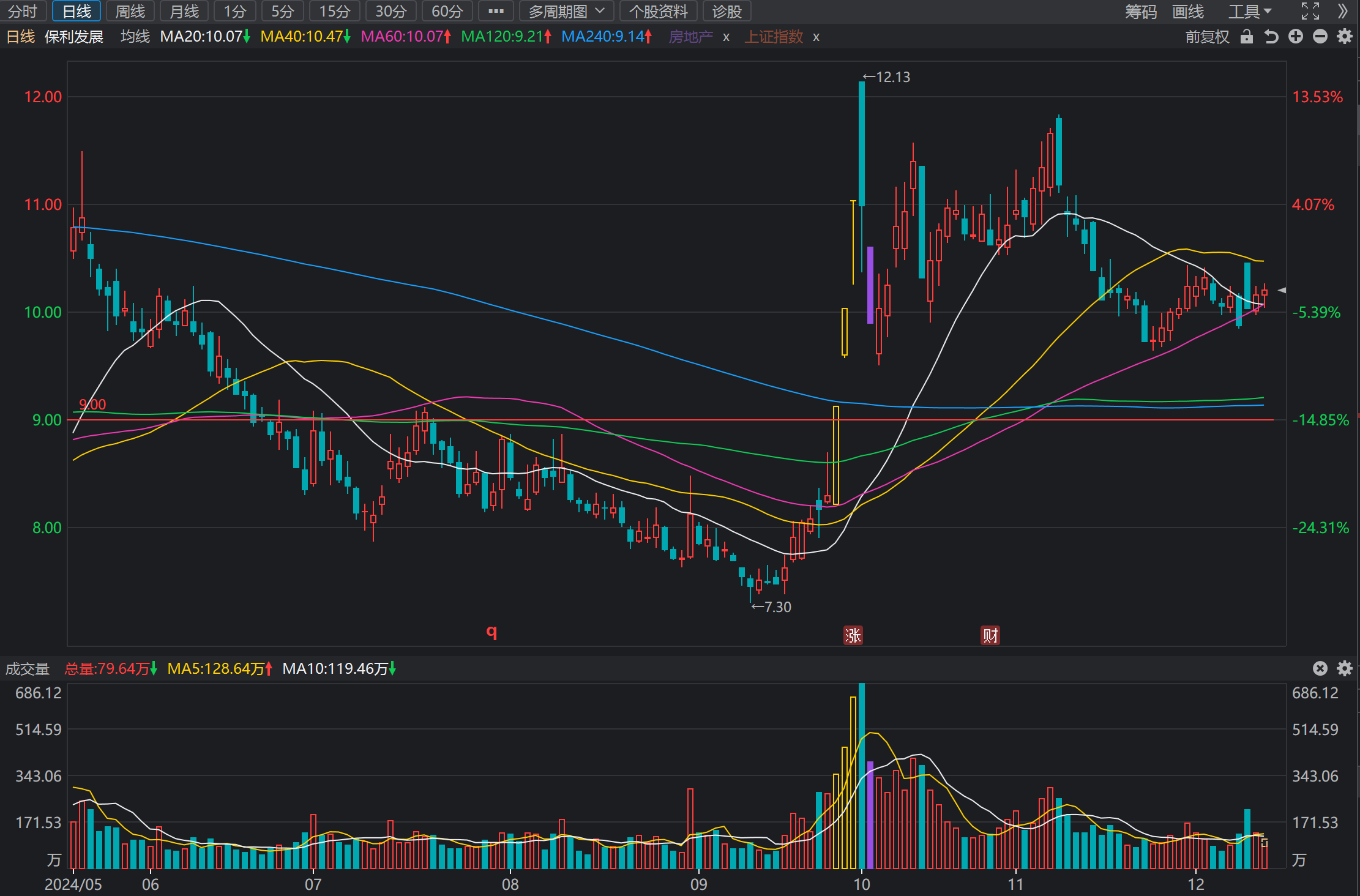Click the undo arrow icon

pos(1271,37)
